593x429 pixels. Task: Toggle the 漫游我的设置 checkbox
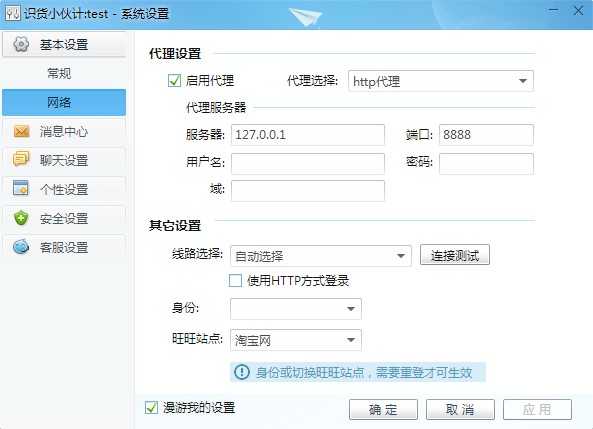pyautogui.click(x=151, y=407)
